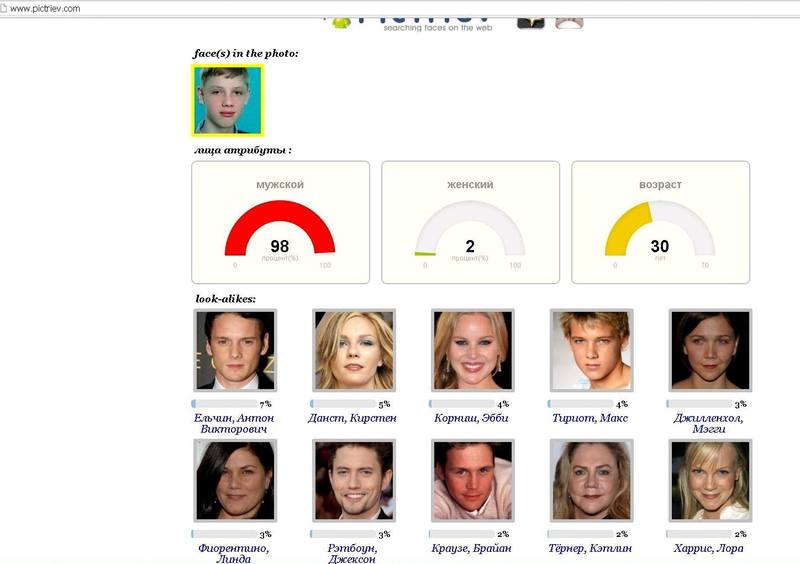Open the Джилленхол, Мэгги link

pos(709,423)
